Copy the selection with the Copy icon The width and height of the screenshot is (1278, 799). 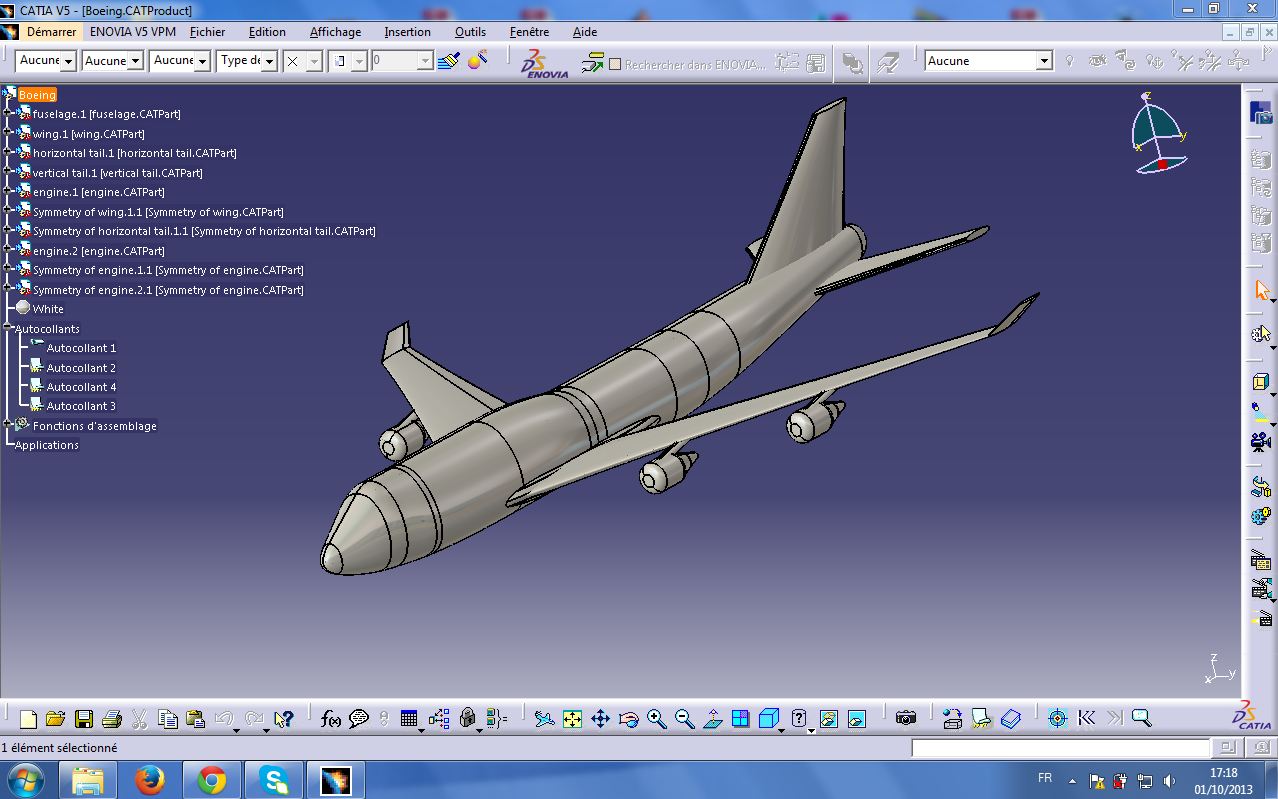[168, 718]
